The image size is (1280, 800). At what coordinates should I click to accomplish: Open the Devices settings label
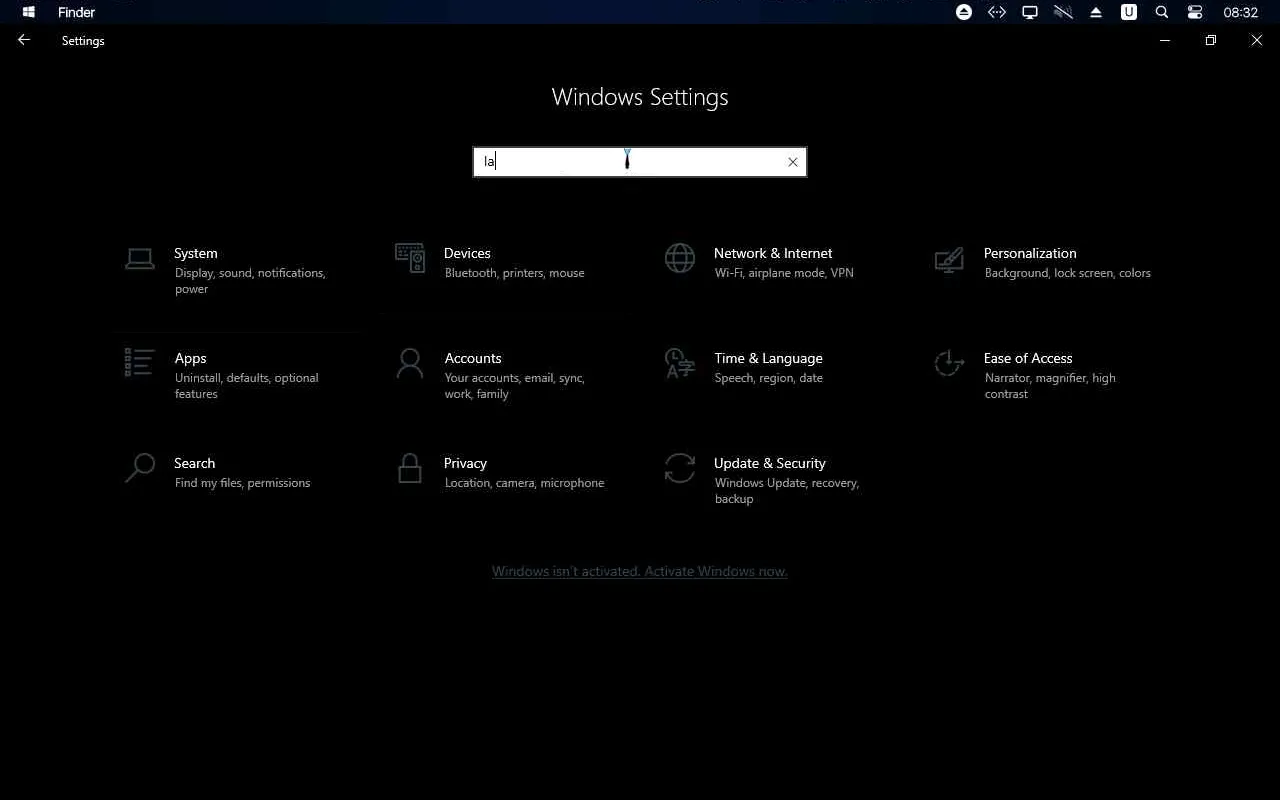(x=468, y=253)
